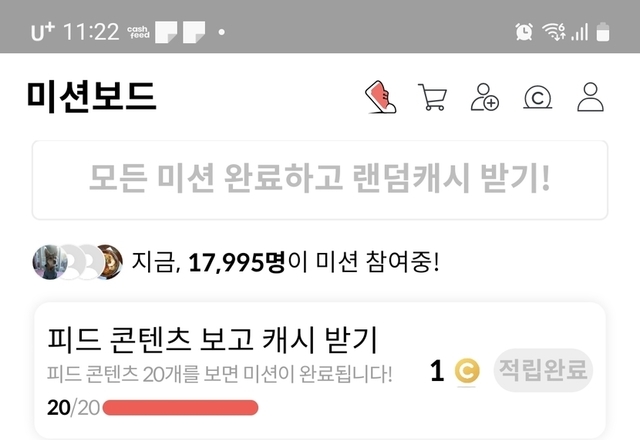
Task: Tap the second sticky note notification icon
Action: tap(194, 32)
